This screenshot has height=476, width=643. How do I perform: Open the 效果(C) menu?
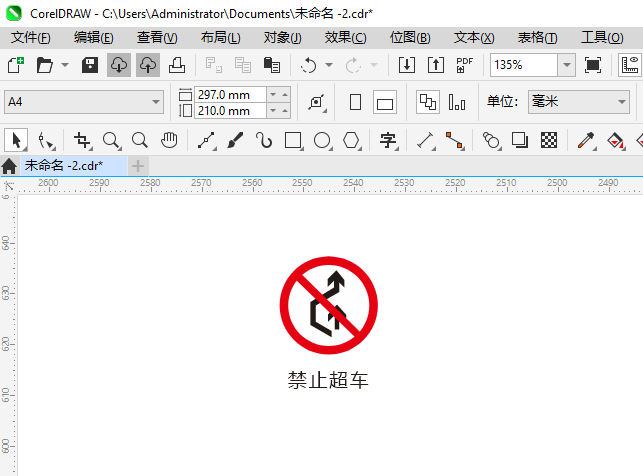pos(345,38)
